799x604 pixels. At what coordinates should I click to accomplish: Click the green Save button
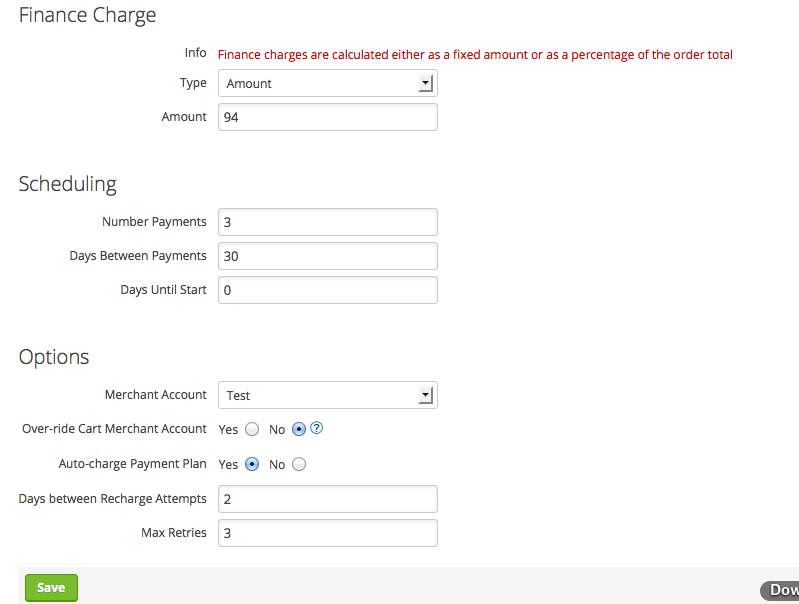click(x=51, y=588)
